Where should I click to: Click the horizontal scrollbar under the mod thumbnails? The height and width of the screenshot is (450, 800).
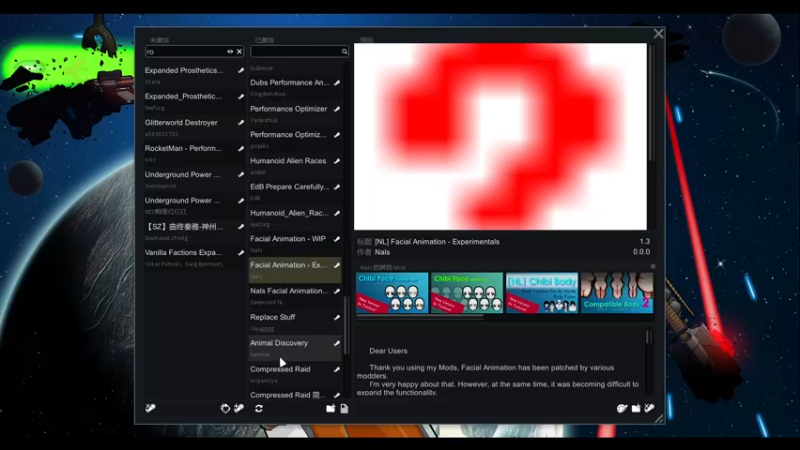click(420, 317)
